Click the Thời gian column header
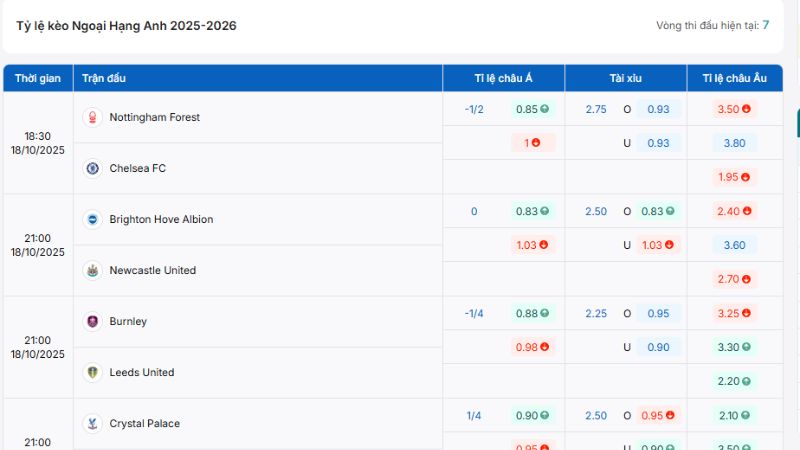 click(38, 78)
